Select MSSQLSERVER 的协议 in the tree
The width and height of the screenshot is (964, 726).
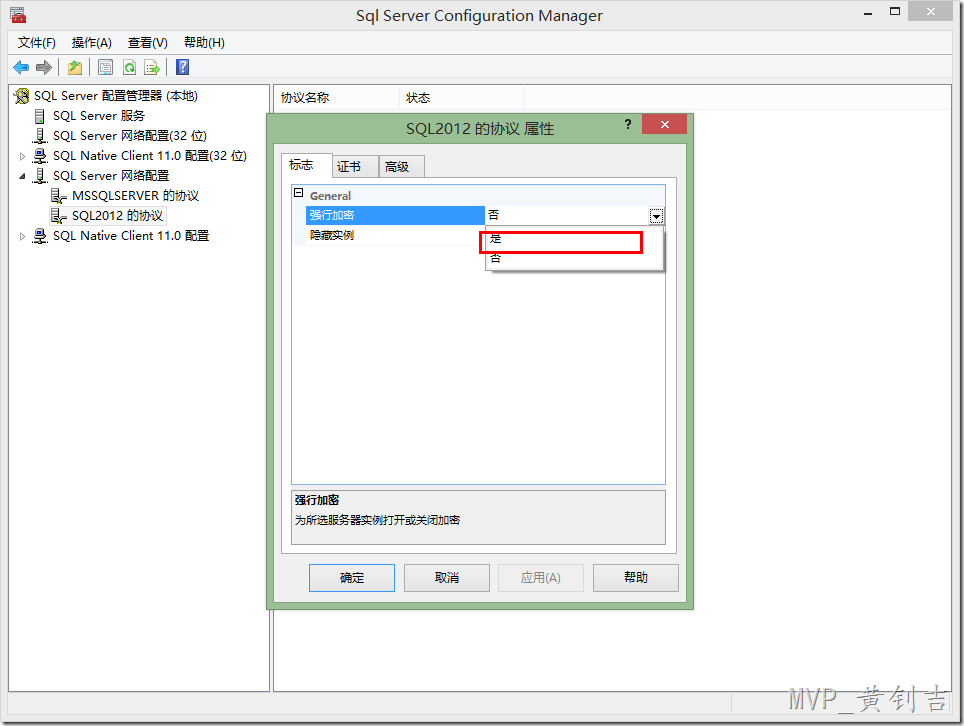(135, 196)
